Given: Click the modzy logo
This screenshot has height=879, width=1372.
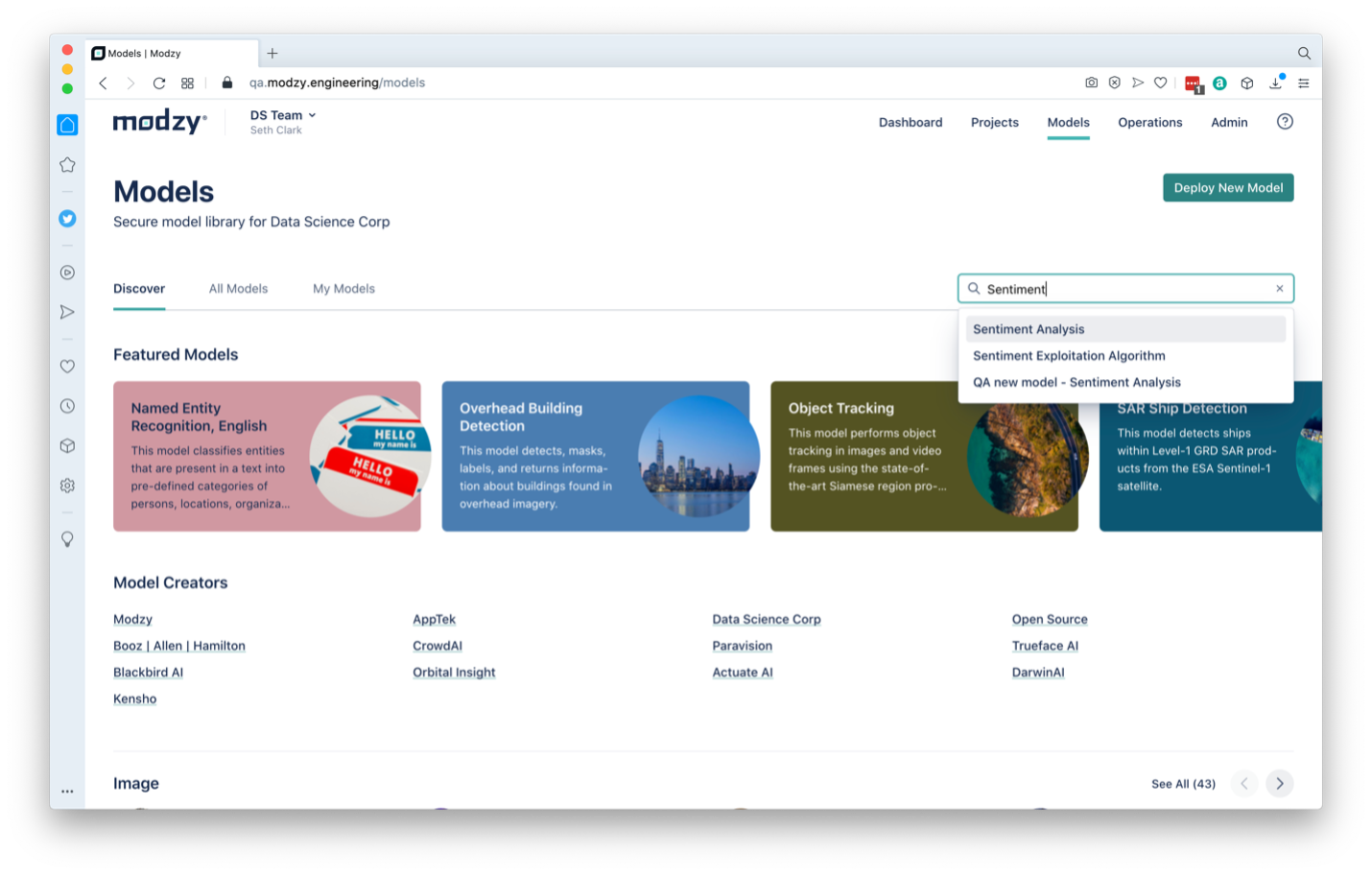Looking at the screenshot, I should click(159, 122).
